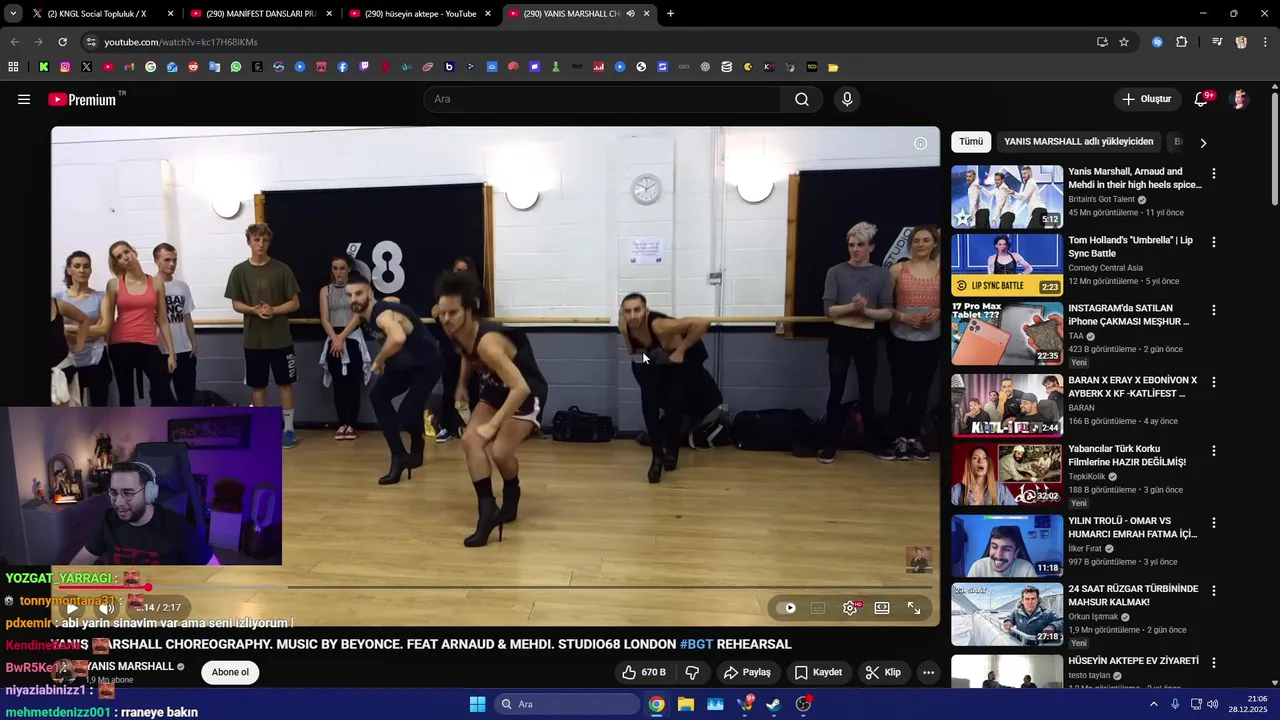Viewport: 1280px width, 720px height.
Task: Open more actions ellipsis below video
Action: (x=928, y=672)
